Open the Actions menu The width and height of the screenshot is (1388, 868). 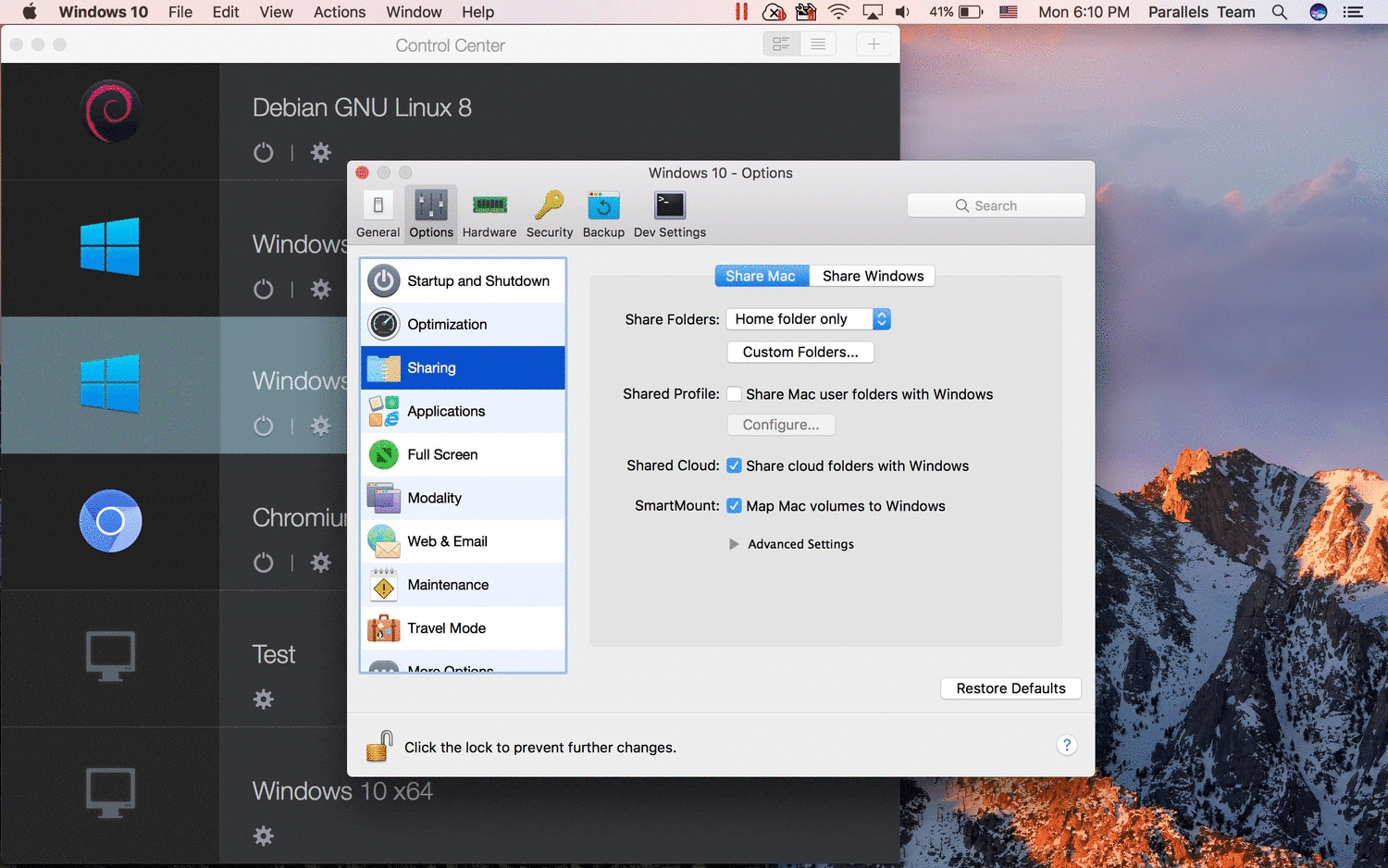340,12
